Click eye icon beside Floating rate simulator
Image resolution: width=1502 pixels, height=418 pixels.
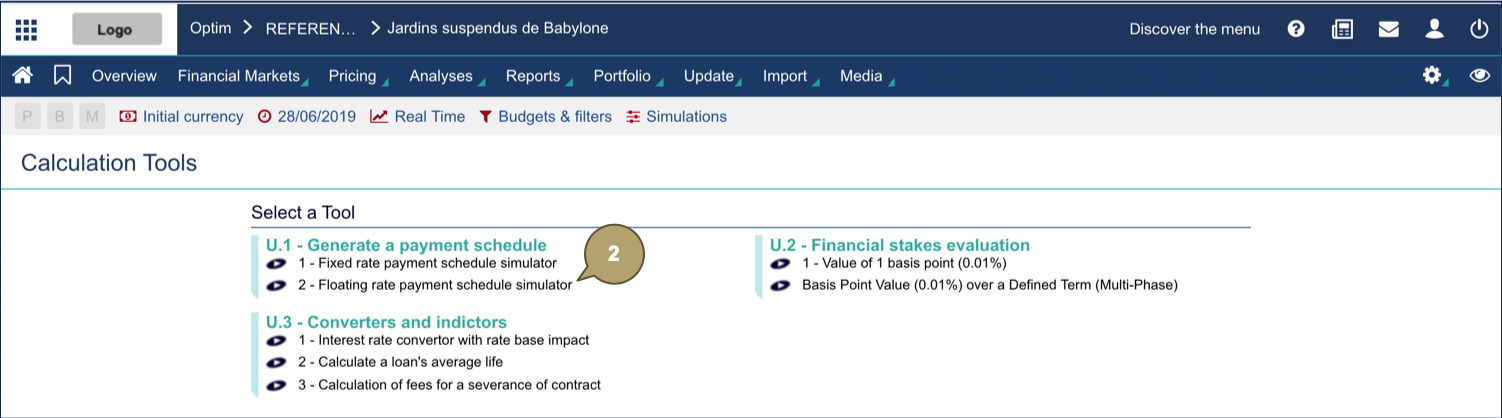click(x=277, y=286)
